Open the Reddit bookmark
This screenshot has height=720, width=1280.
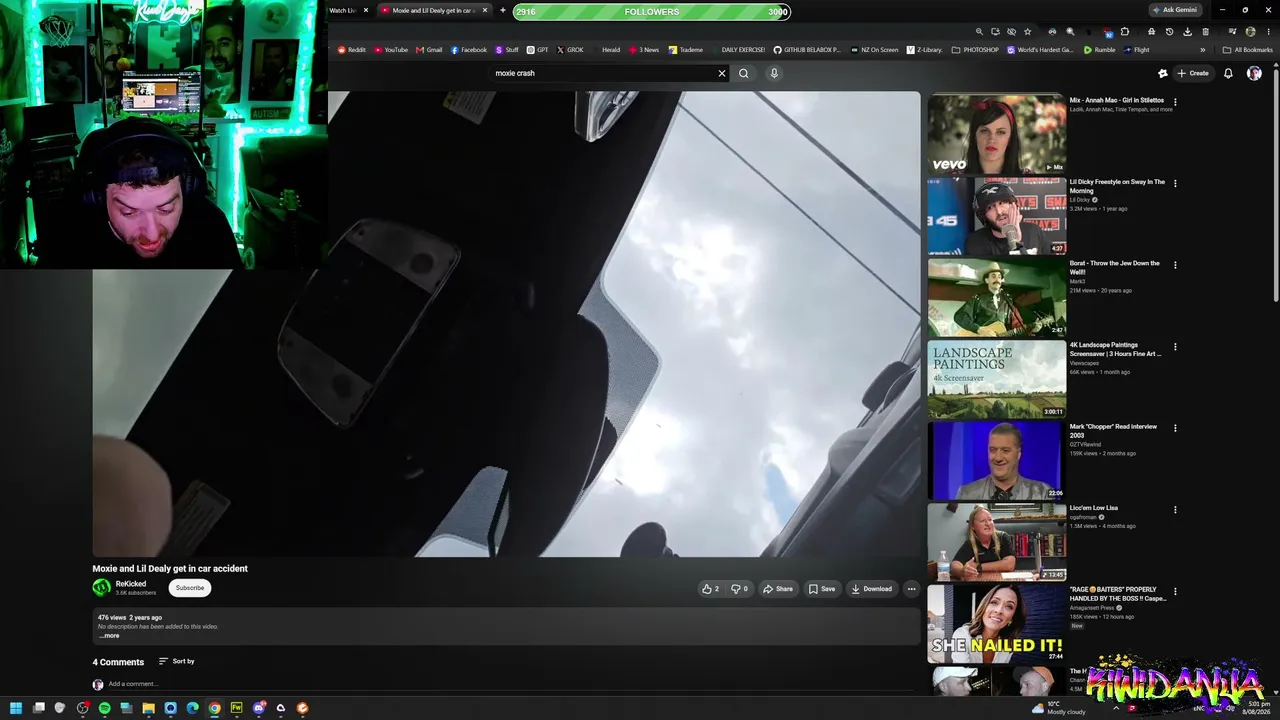352,50
